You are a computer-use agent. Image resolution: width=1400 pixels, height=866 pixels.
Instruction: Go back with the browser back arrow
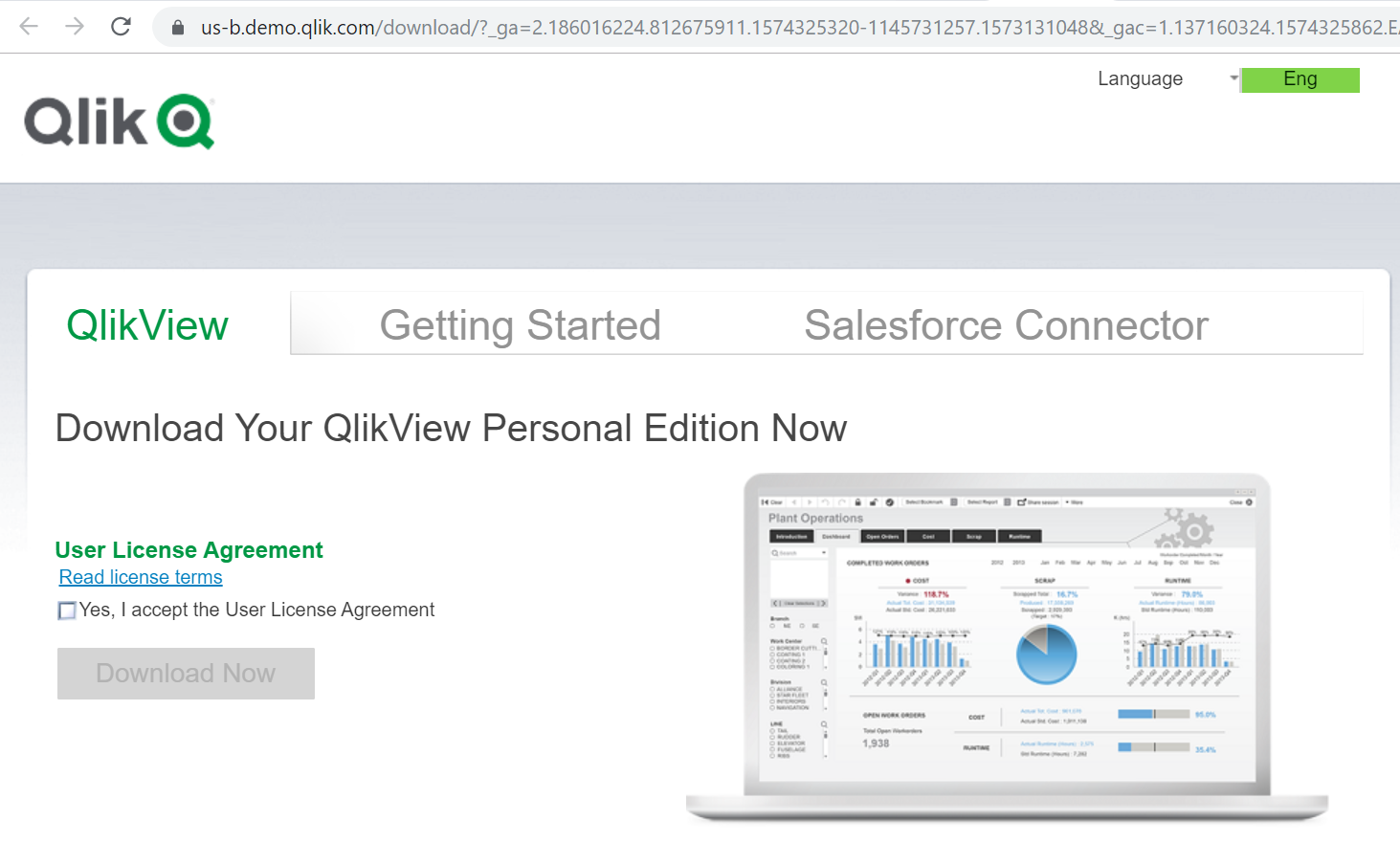click(x=29, y=27)
